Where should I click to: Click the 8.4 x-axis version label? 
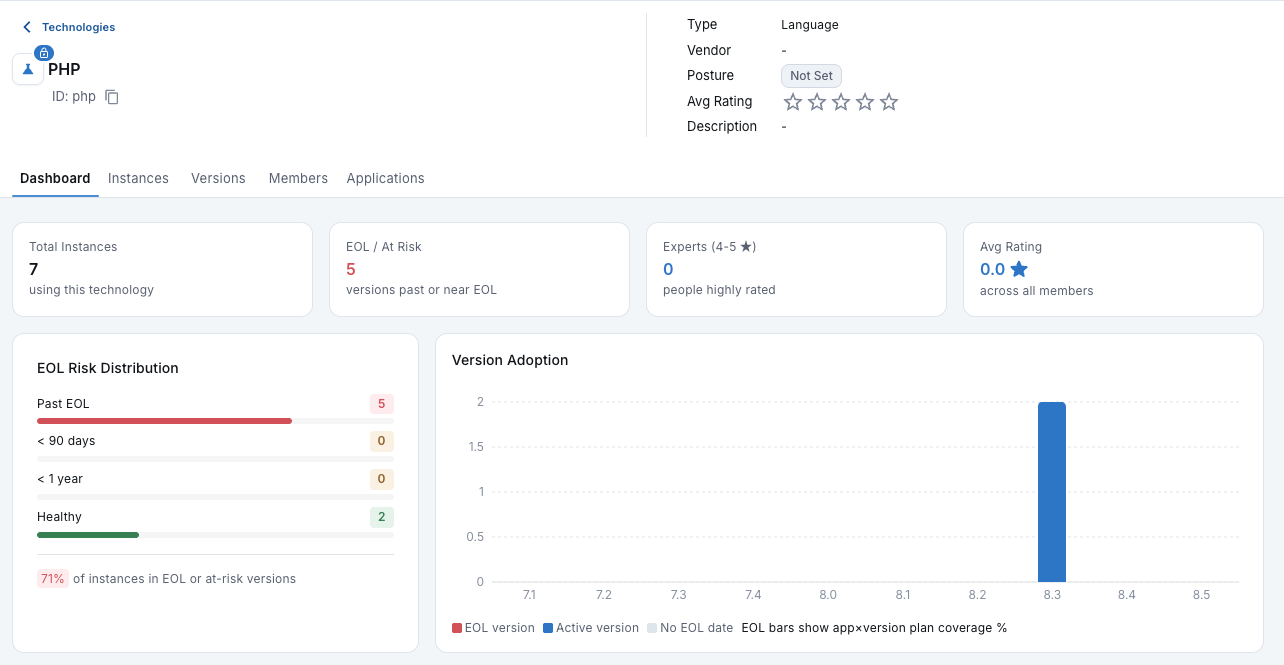[x=1127, y=595]
